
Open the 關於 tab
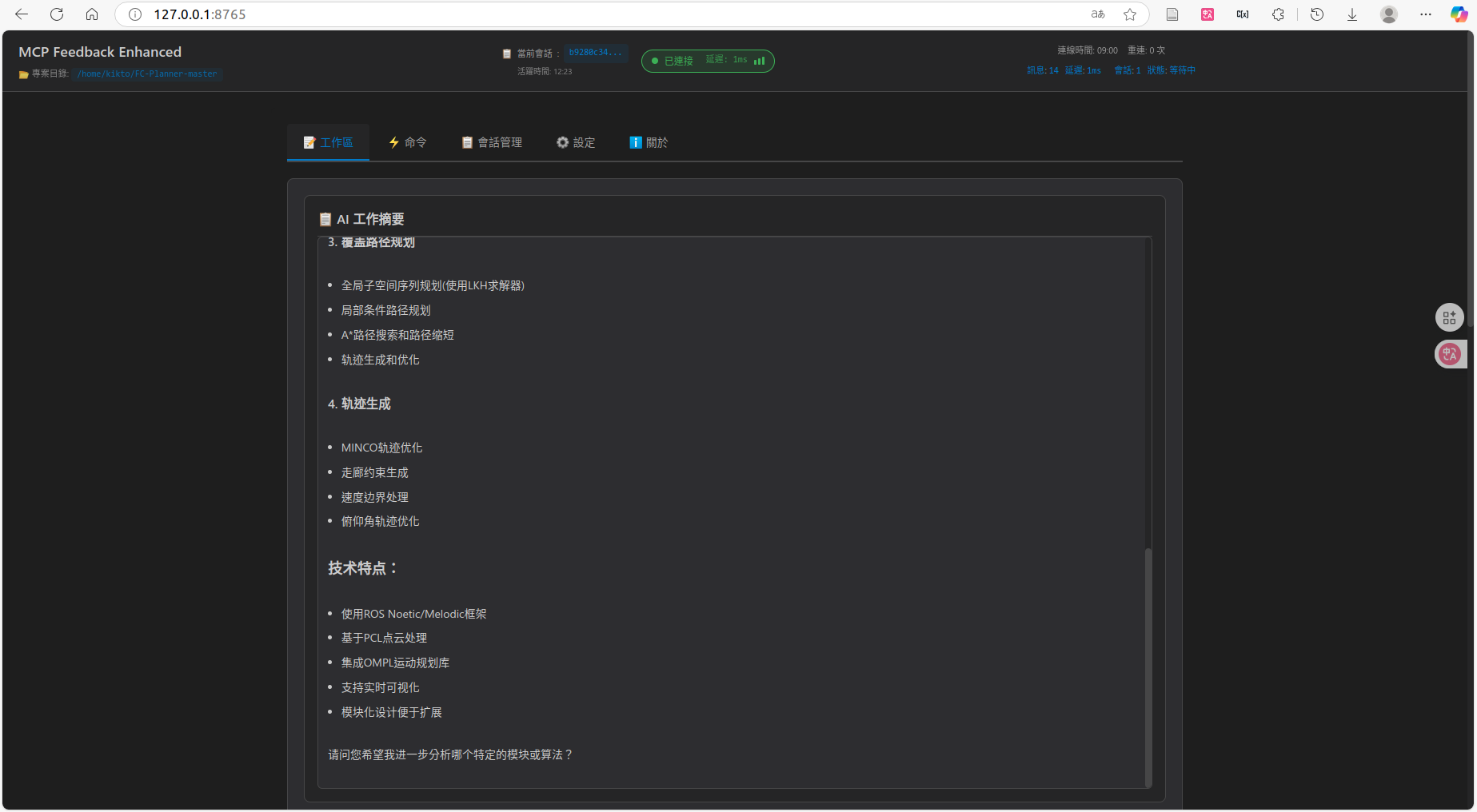[x=649, y=142]
